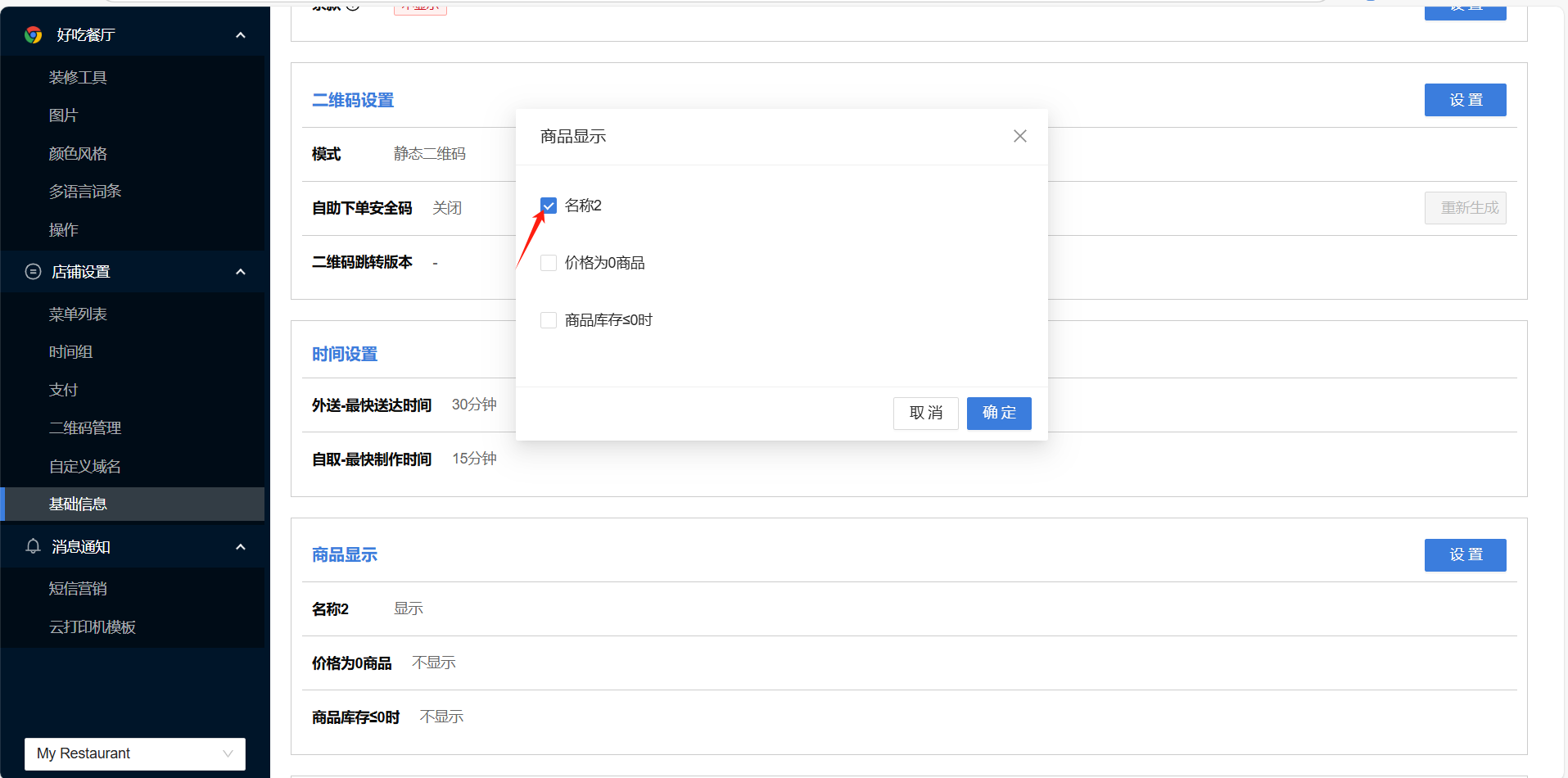
Task: Click 设置 button for 商品显示 section
Action: click(1466, 555)
